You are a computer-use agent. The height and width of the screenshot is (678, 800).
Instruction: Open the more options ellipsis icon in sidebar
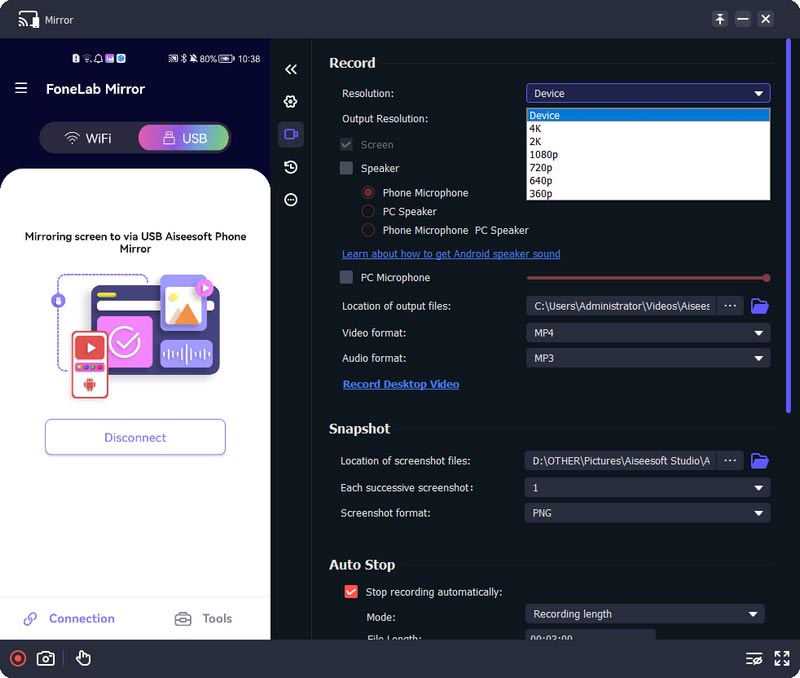[291, 200]
